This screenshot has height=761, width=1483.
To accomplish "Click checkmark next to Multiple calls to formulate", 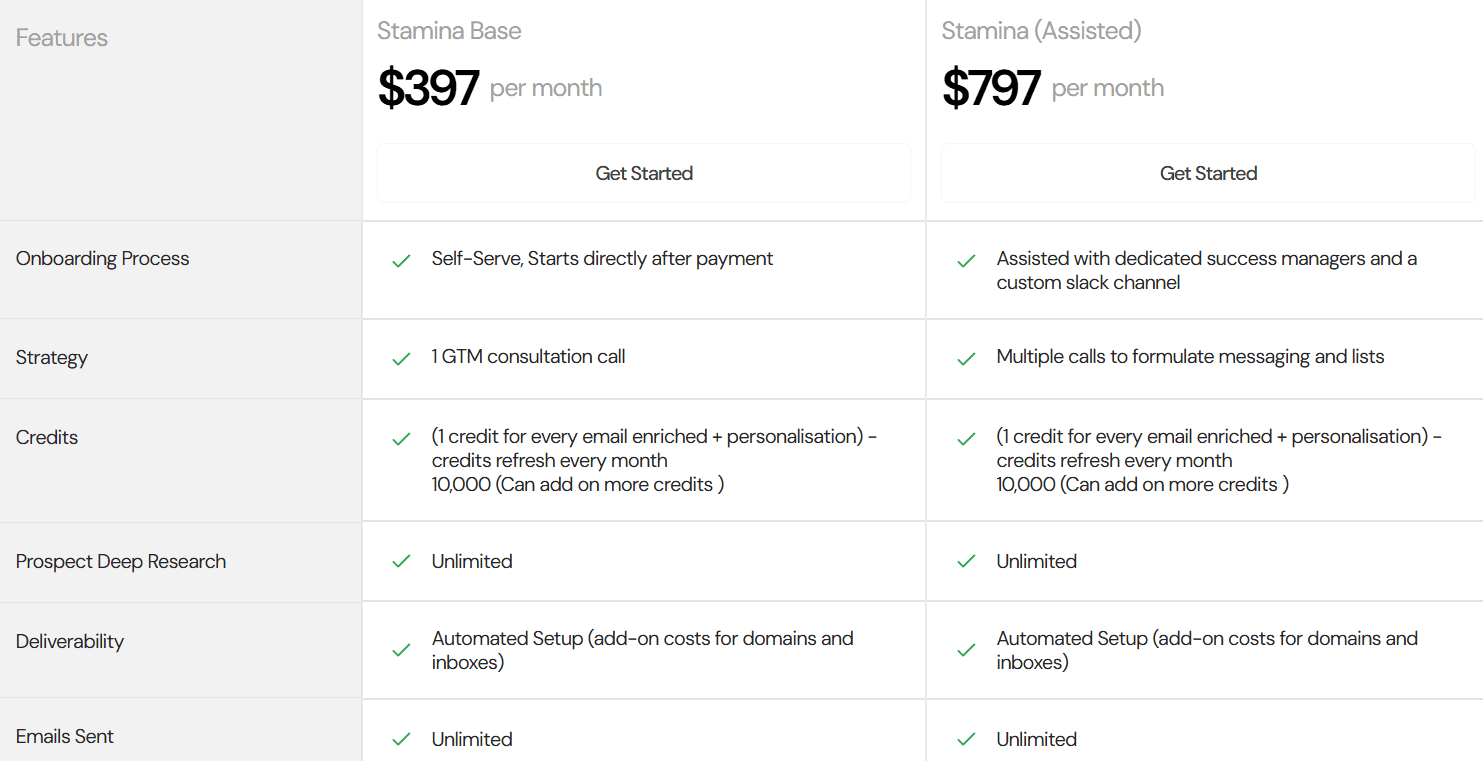I will pos(966,359).
